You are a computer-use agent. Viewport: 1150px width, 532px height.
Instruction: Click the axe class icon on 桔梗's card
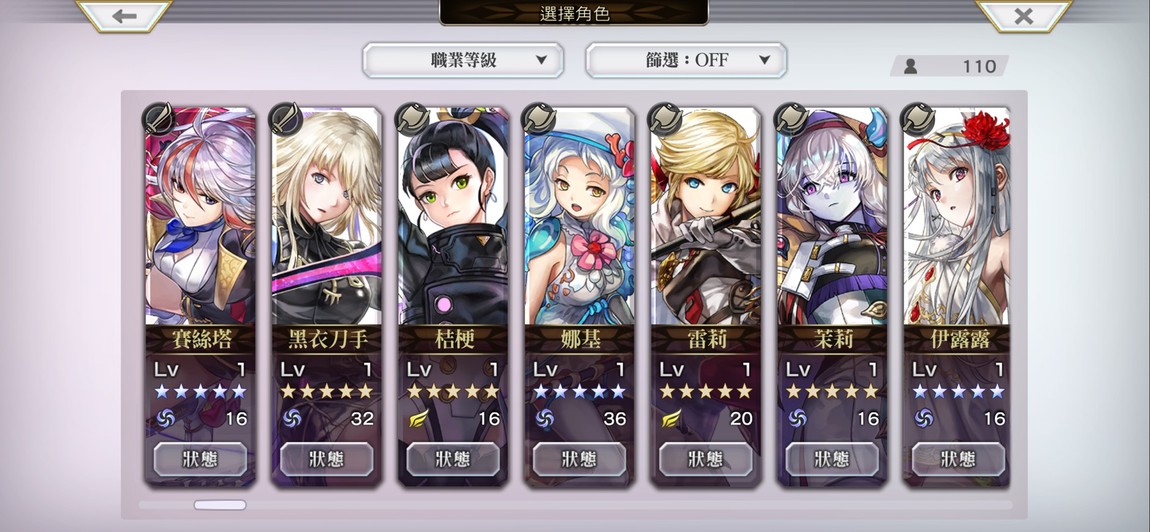tap(411, 117)
